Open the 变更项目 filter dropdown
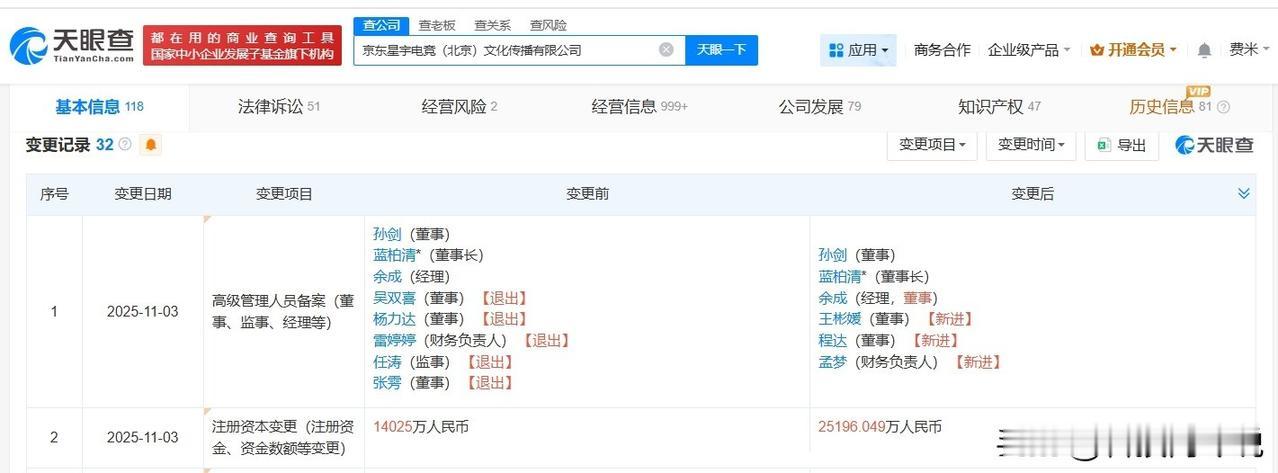The height and width of the screenshot is (473, 1278). click(x=932, y=145)
